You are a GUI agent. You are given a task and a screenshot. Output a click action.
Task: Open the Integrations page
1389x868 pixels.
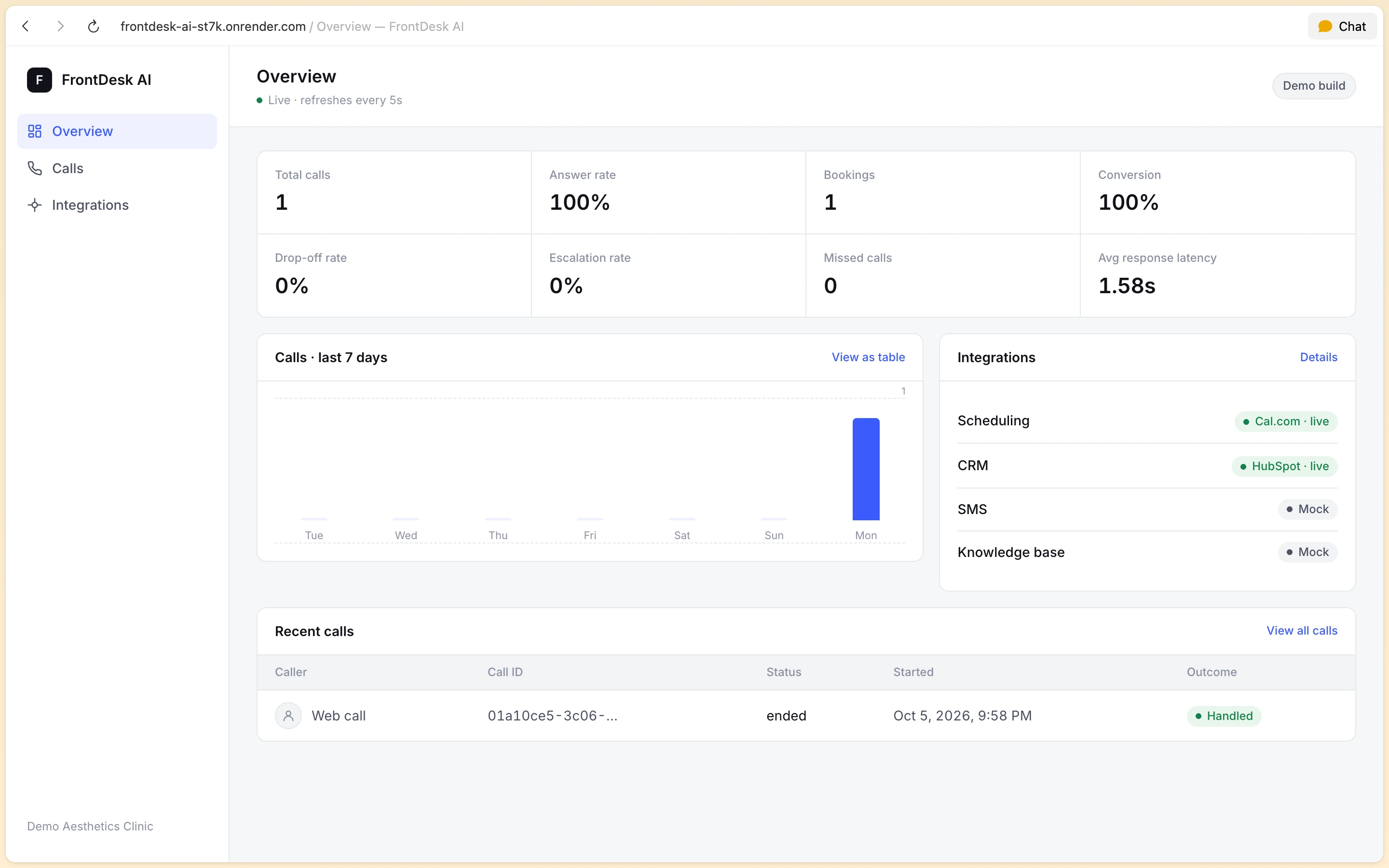117,205
